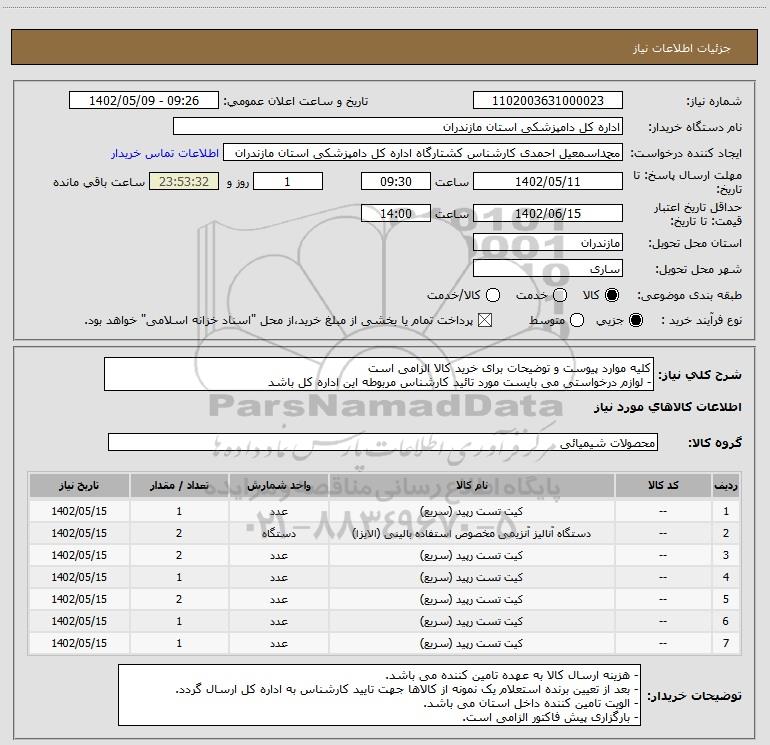Click the delivery province field مازندران
Viewport: 770px width, 745px height.
[548, 243]
